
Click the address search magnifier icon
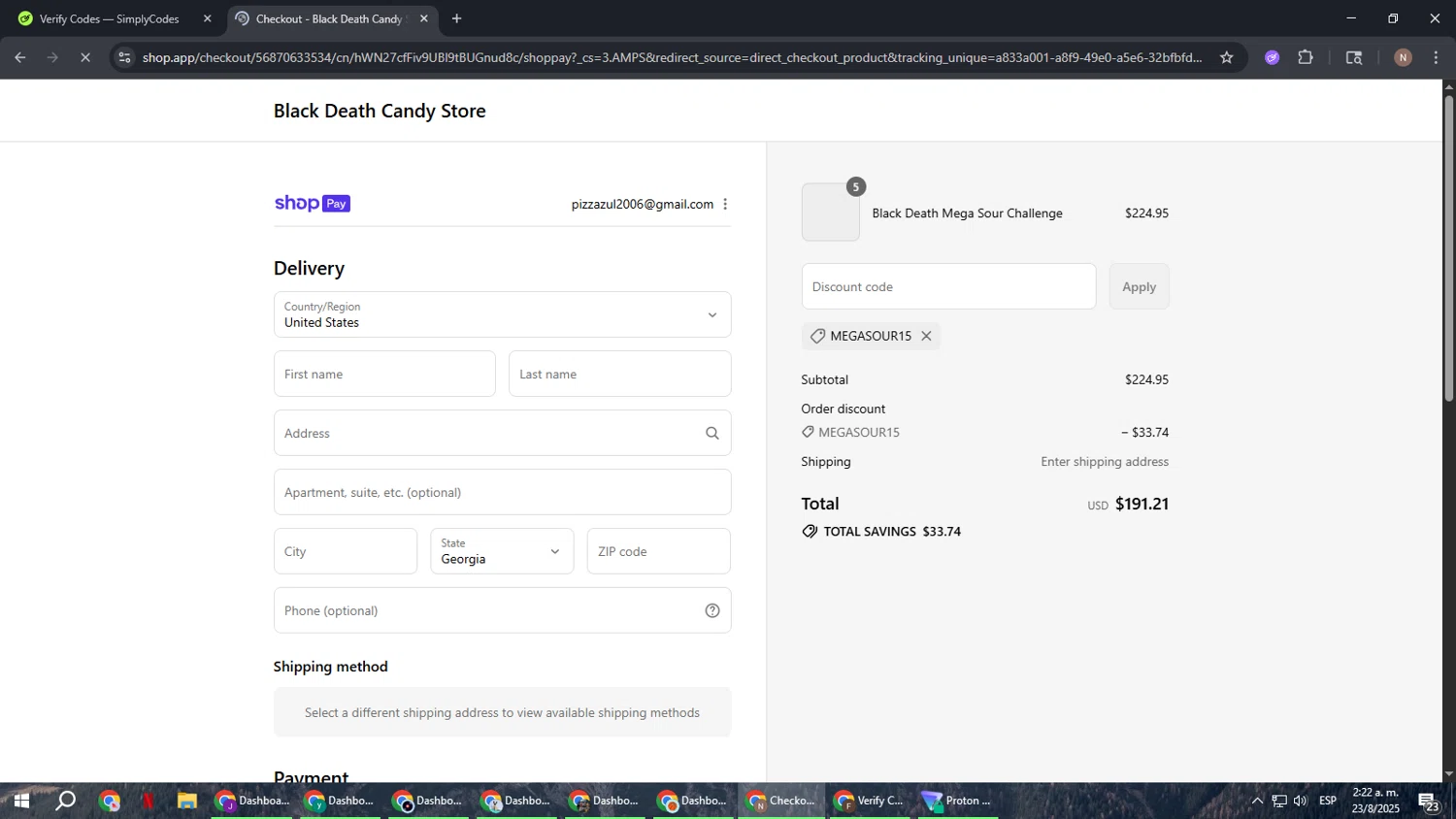712,433
